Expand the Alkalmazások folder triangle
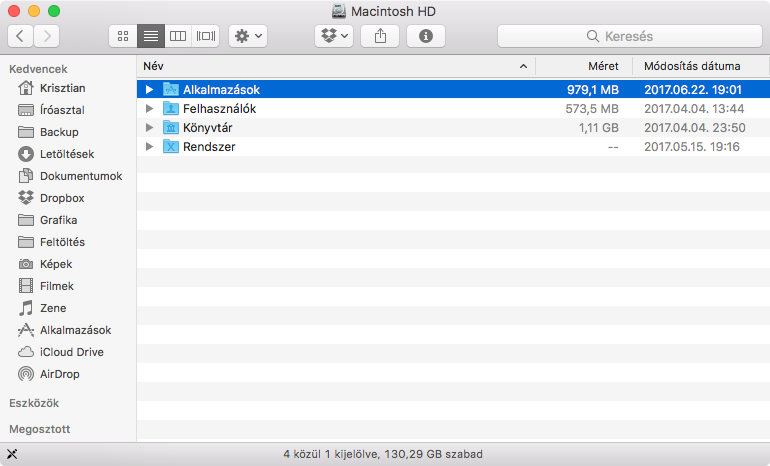770x466 pixels. click(x=149, y=89)
